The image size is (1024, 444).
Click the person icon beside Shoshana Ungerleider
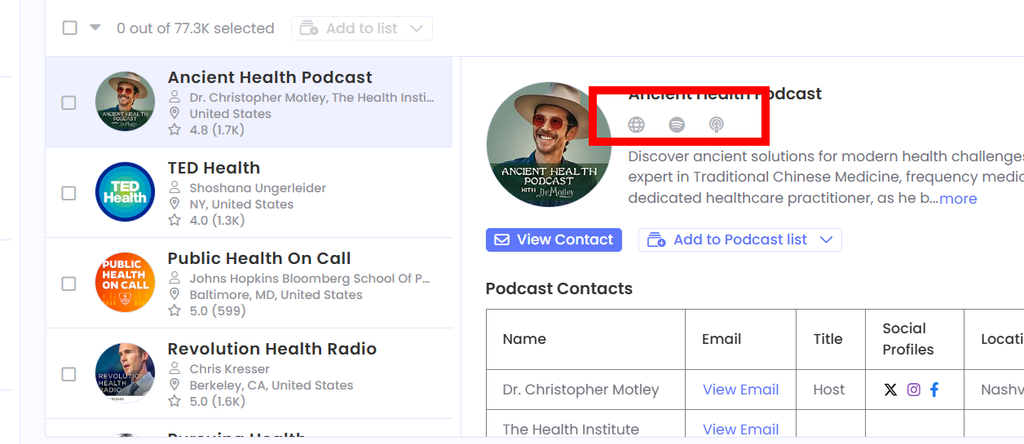(174, 188)
